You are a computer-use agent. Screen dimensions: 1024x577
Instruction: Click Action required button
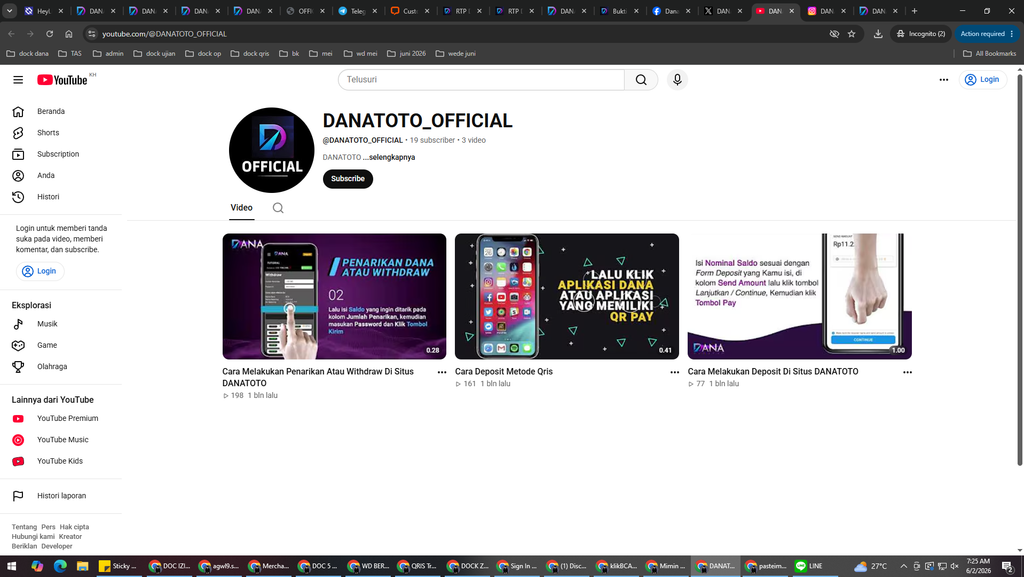[x=987, y=34]
